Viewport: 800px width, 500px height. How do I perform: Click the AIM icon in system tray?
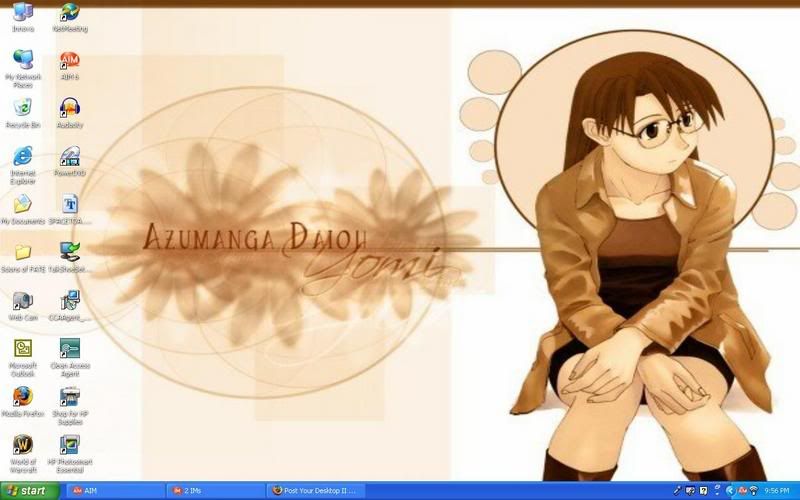(743, 491)
